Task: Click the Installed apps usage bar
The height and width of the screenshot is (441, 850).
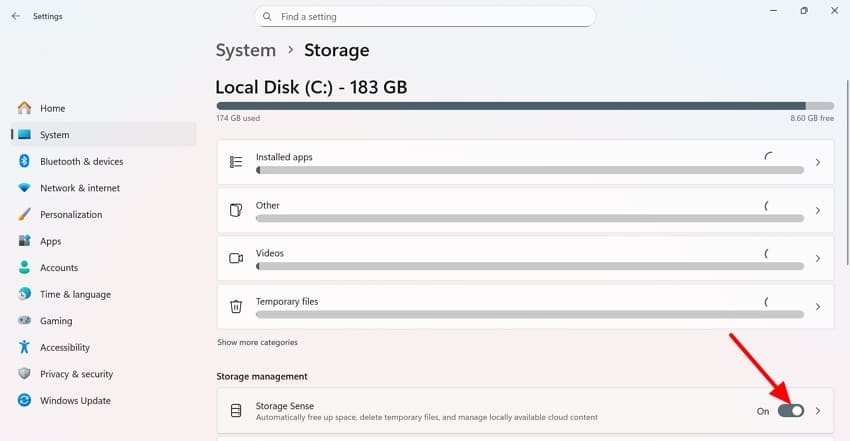Action: click(x=530, y=170)
